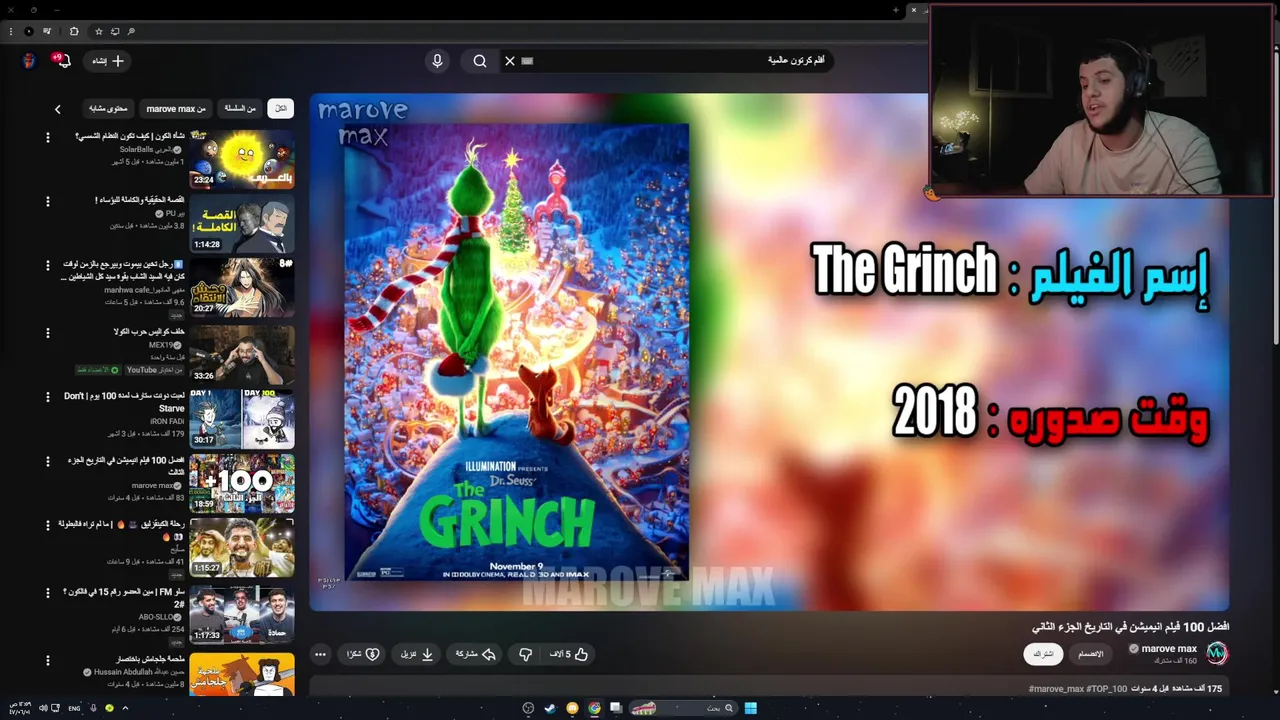The height and width of the screenshot is (720, 1280).
Task: Open the 1:15:27 video thumbnail
Action: point(242,547)
